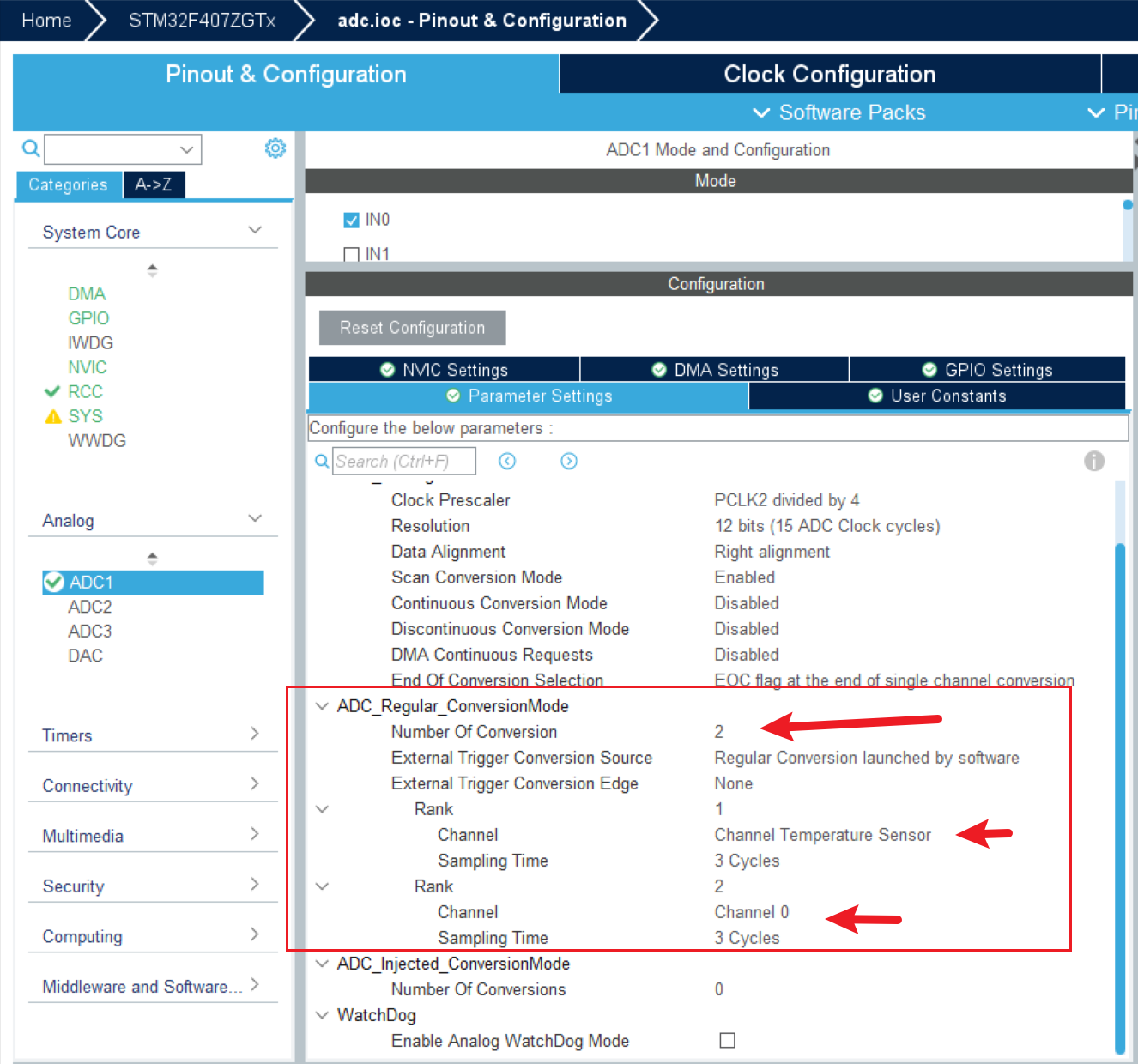This screenshot has height=1064, width=1138.
Task: Enable Analog WatchDog Mode checkbox
Action: point(728,1041)
